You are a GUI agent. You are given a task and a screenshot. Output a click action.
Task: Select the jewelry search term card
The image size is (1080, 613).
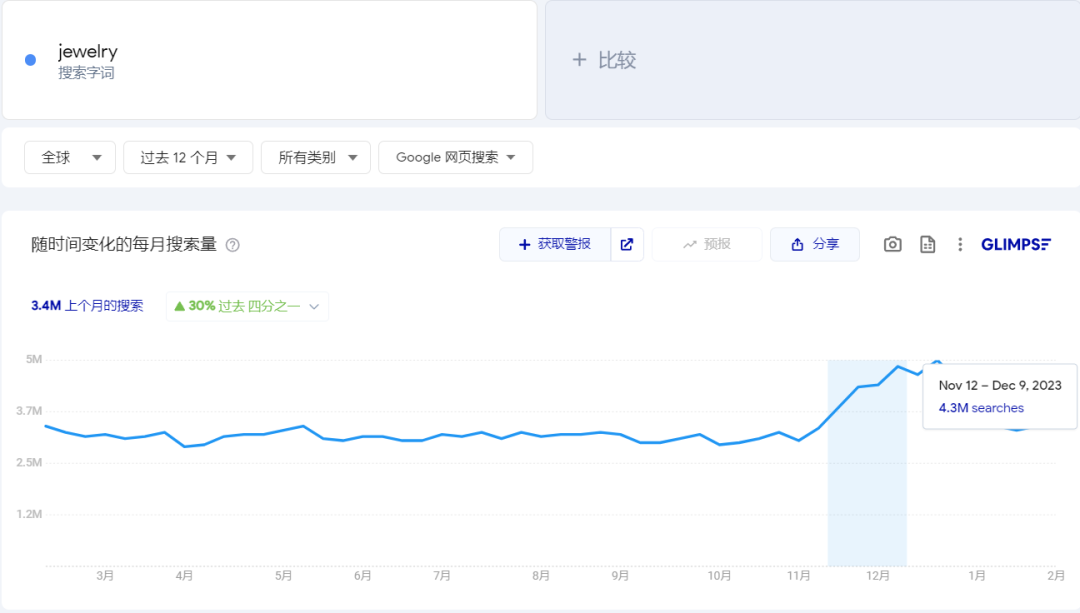click(270, 59)
